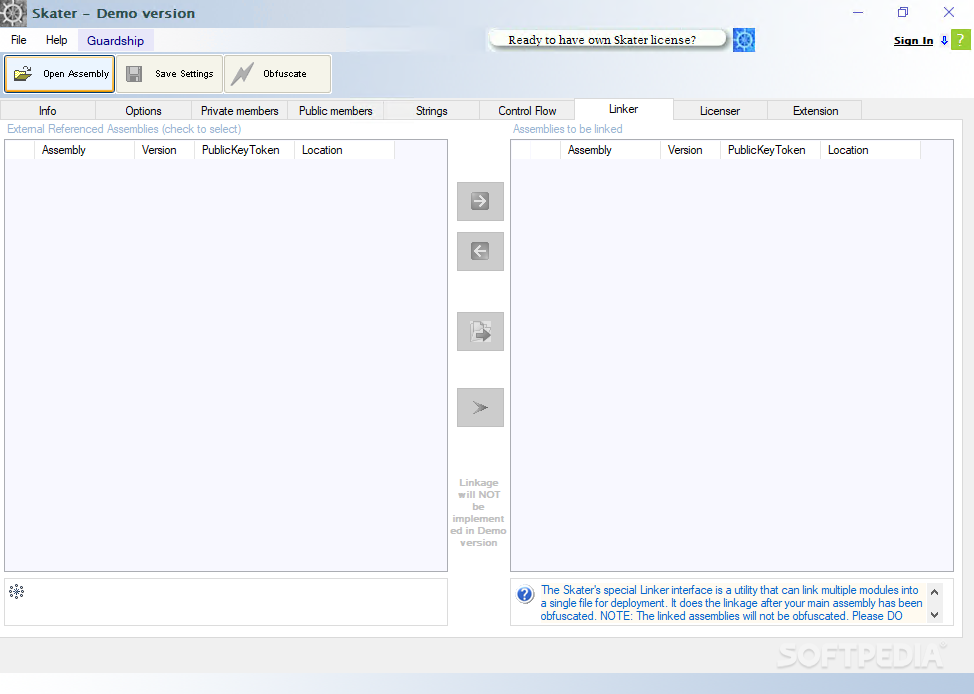Click the Obfuscate button
Viewport: 974px width, 694px height.
click(277, 74)
